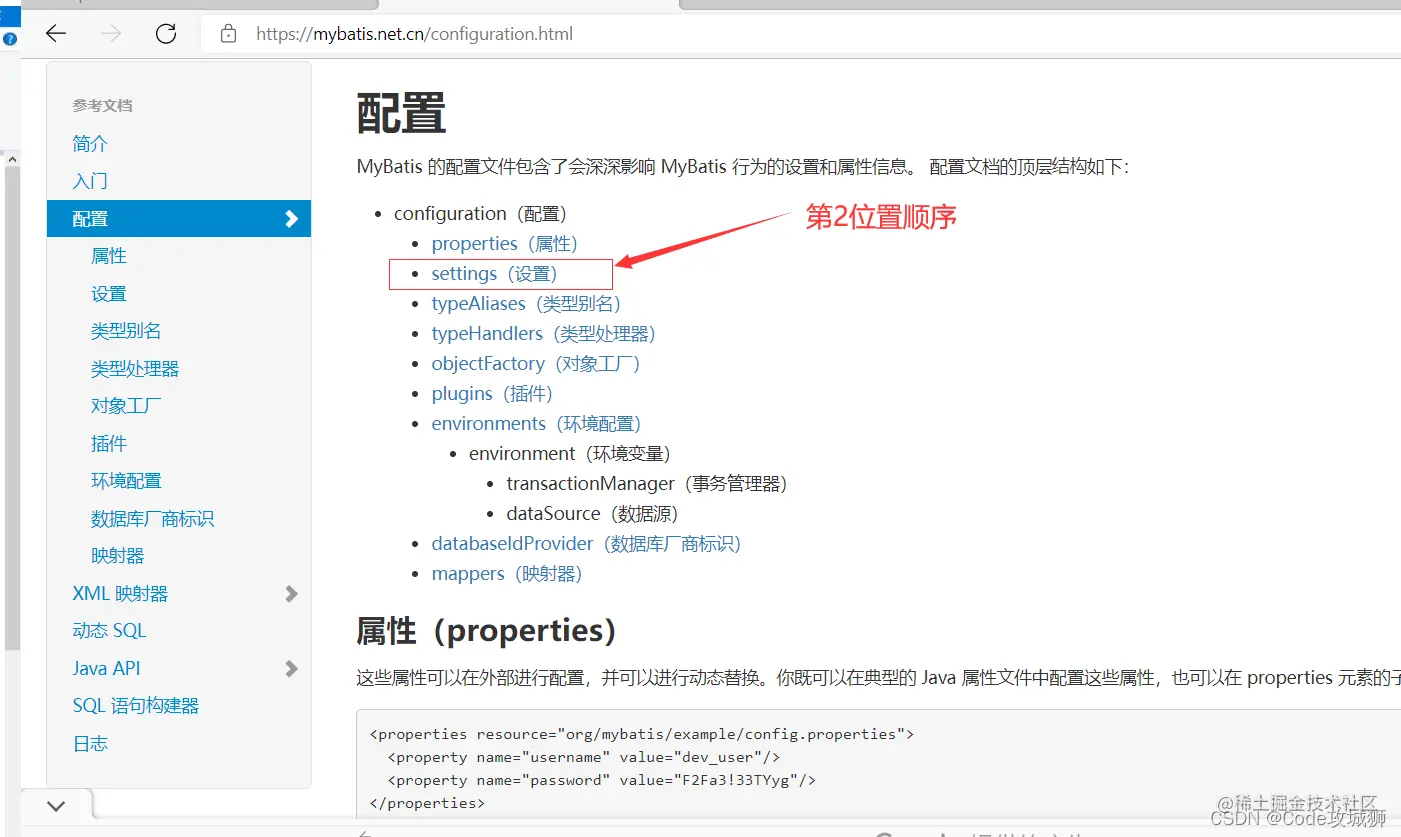Open 入门 in sidebar
Screen dimensions: 1401x837
90,181
